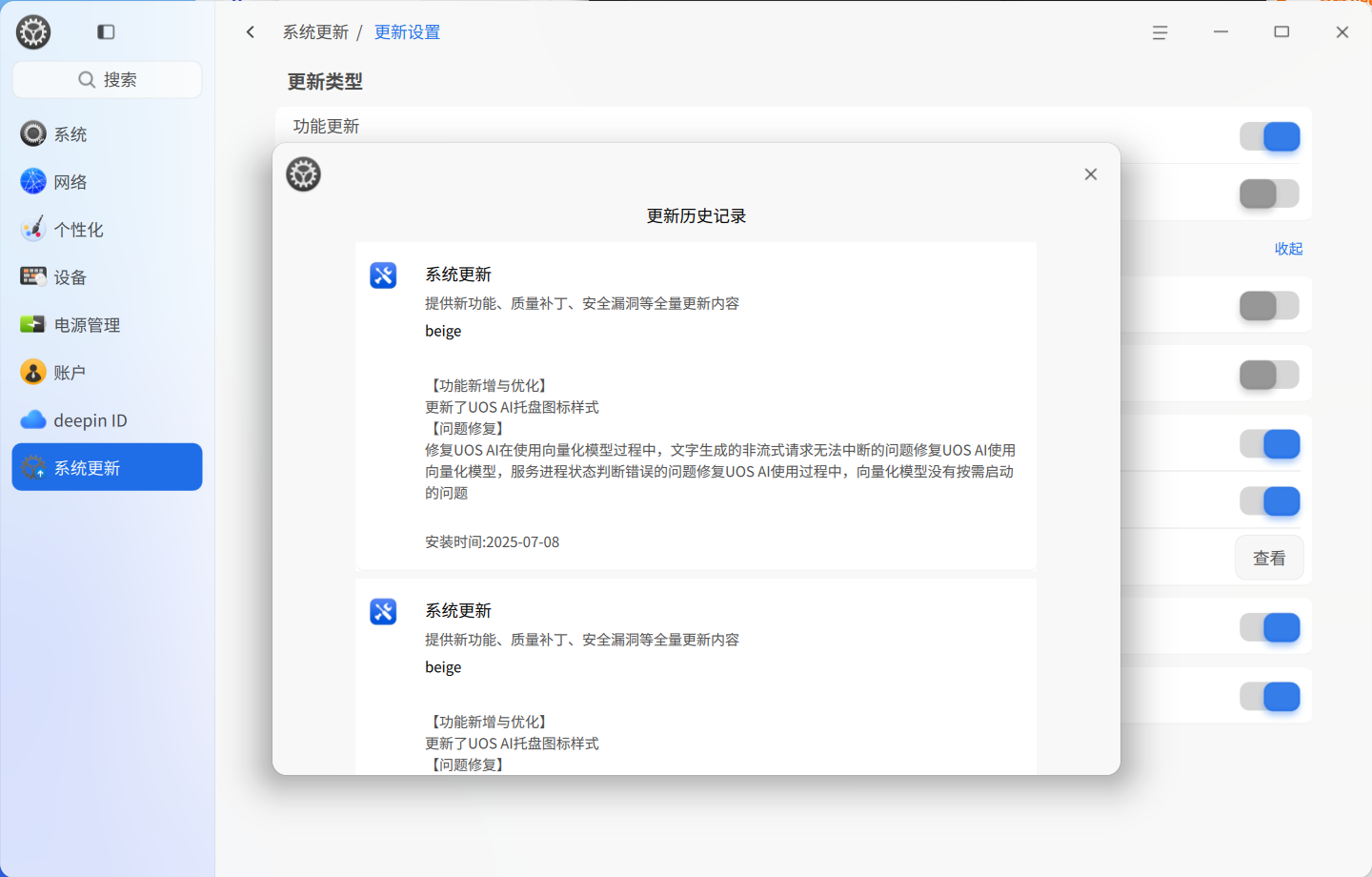1372x877 pixels.
Task: Click the gear icon in the update history dialog
Action: (304, 174)
